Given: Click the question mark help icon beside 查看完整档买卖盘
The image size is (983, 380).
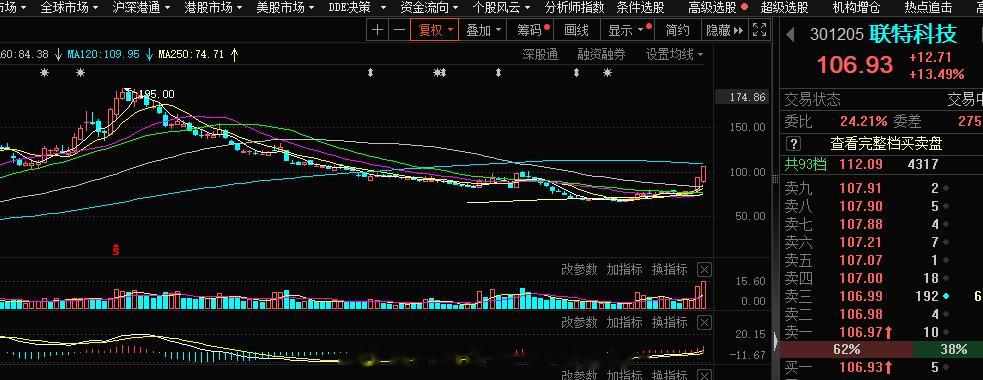Looking at the screenshot, I should [x=794, y=144].
